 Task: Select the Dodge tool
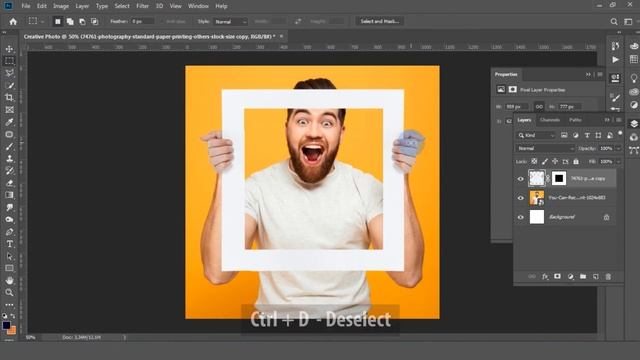click(x=9, y=220)
